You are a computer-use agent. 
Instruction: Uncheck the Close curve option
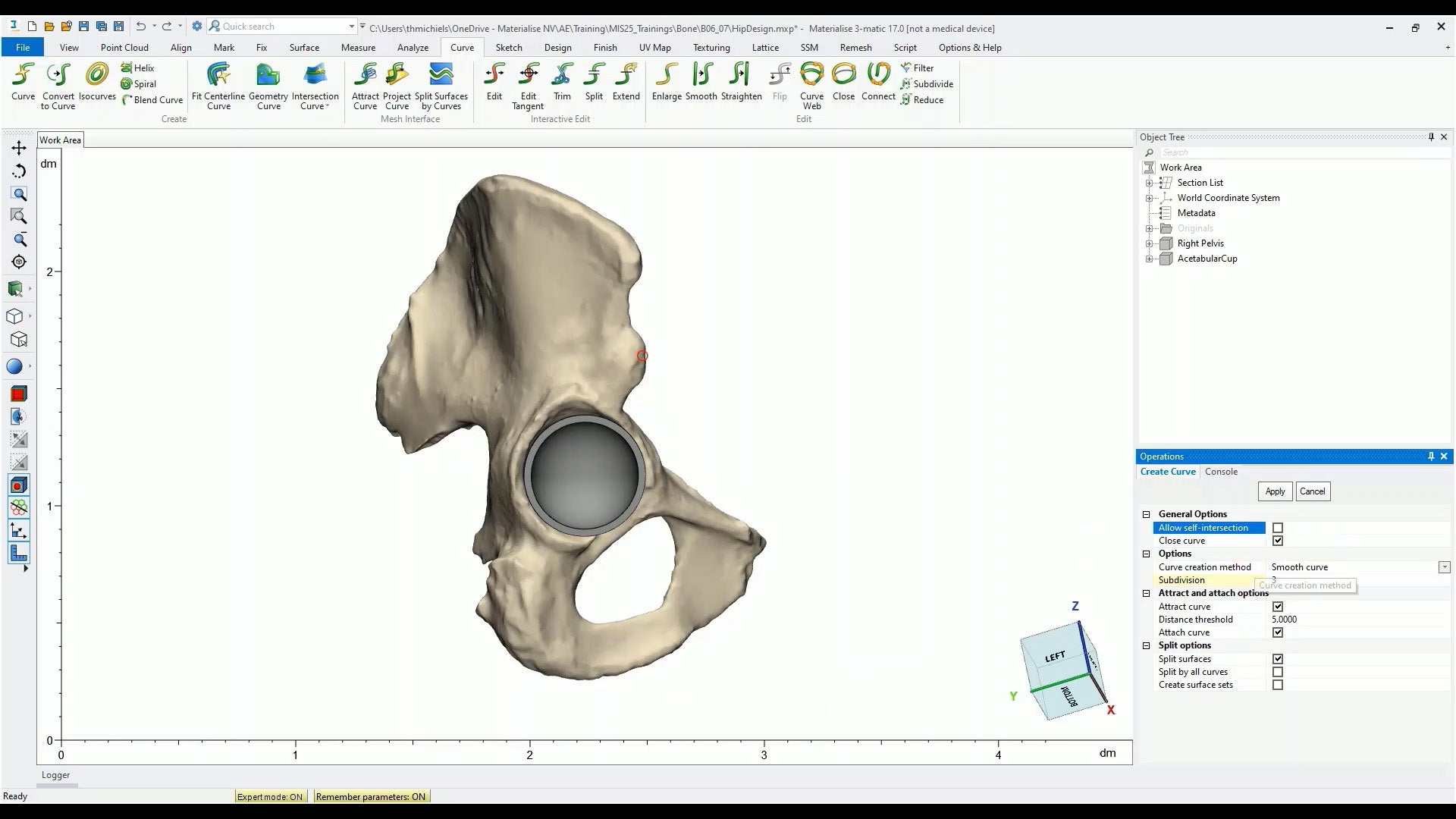(x=1278, y=541)
